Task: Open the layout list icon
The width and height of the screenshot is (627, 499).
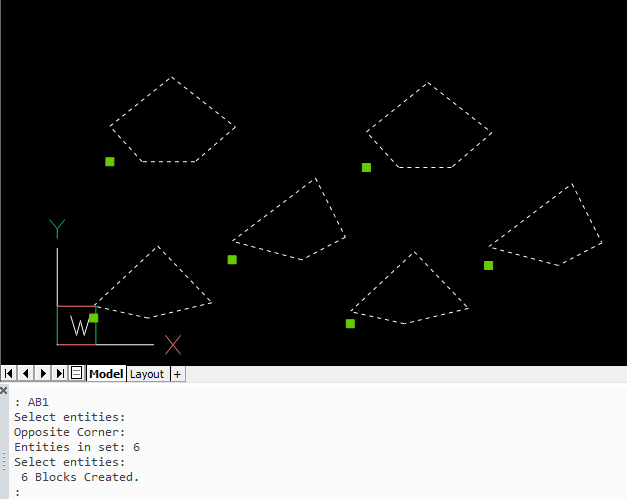Action: point(76,373)
